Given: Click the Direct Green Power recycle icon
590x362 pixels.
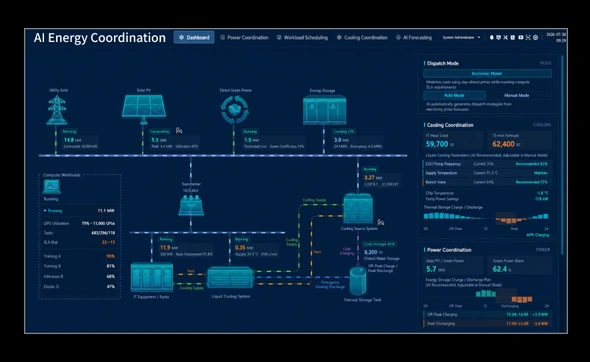Looking at the screenshot, I should point(235,110).
